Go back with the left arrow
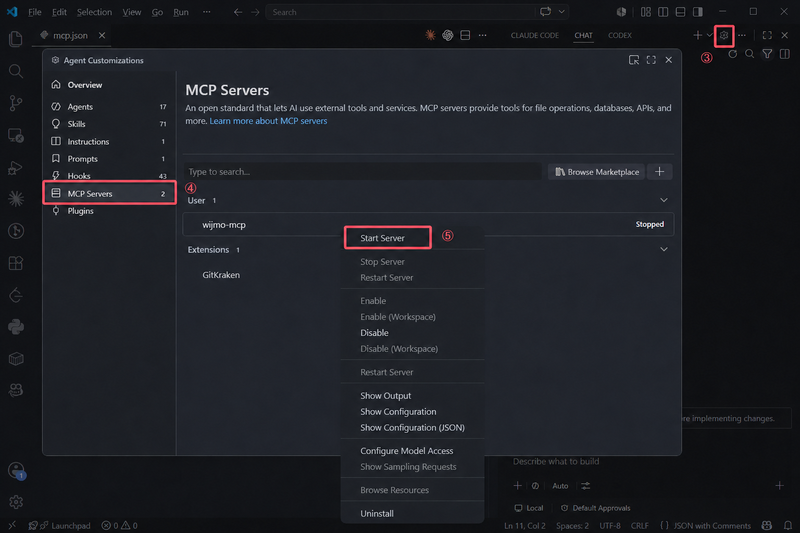Viewport: 800px width, 533px height. pos(238,12)
